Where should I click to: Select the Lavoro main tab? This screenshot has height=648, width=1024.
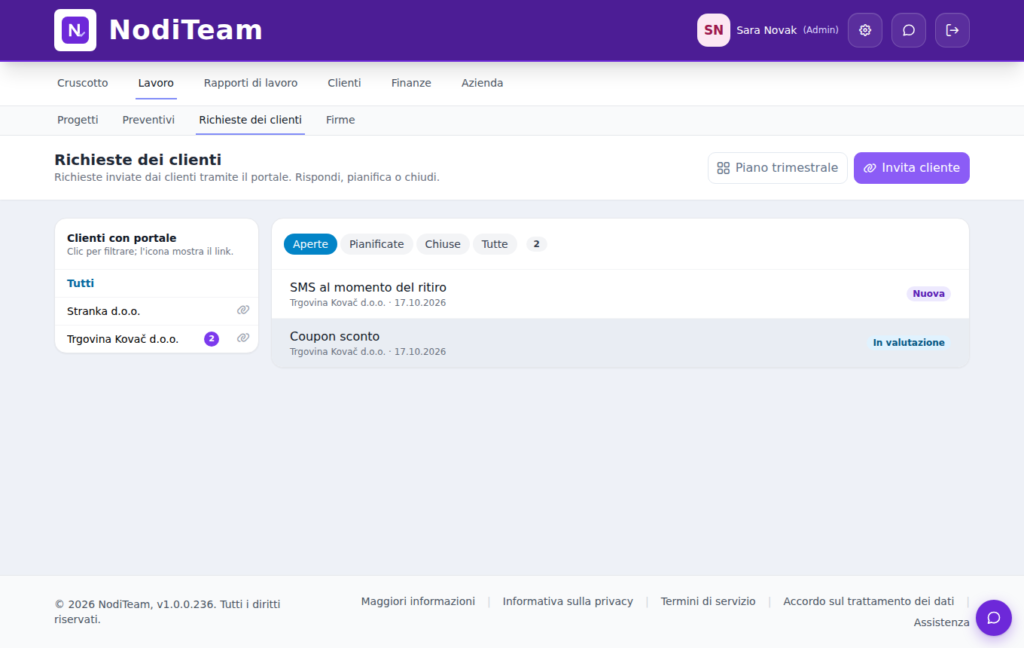tap(155, 83)
